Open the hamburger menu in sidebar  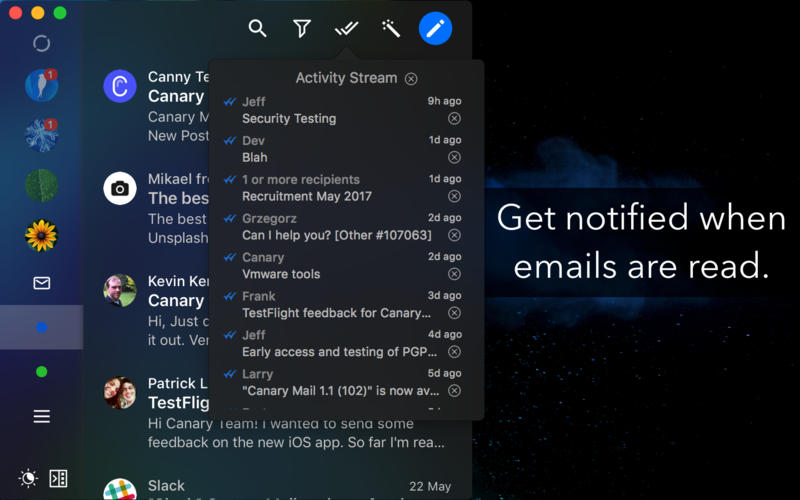[x=42, y=416]
